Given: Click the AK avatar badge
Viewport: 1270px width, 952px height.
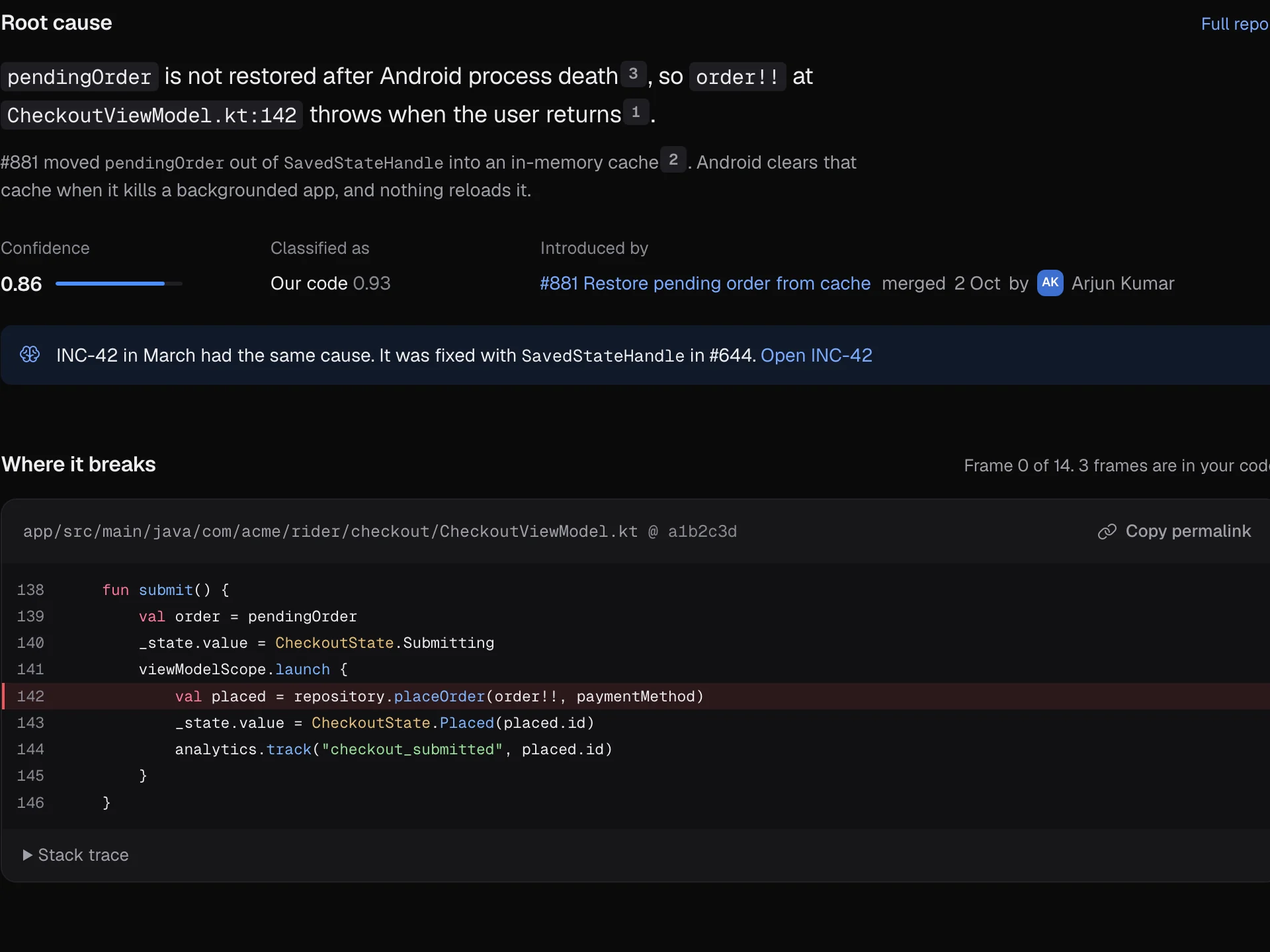Looking at the screenshot, I should 1050,283.
